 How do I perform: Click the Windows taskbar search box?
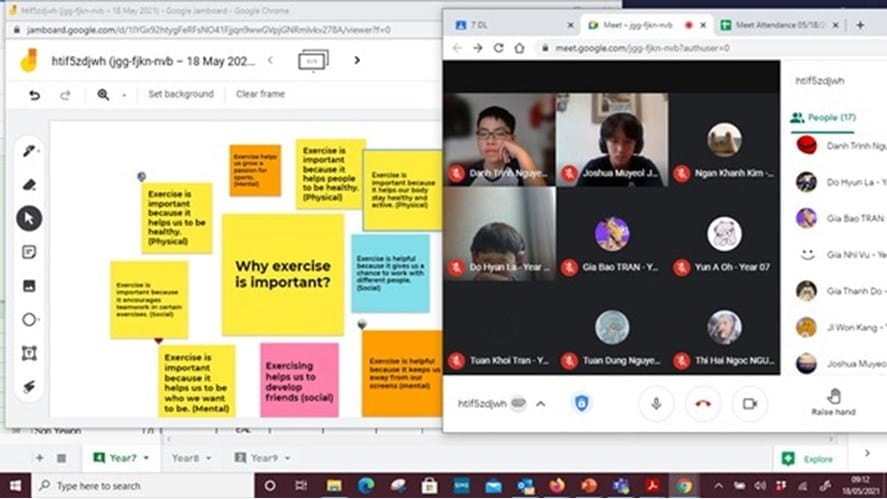[140, 486]
